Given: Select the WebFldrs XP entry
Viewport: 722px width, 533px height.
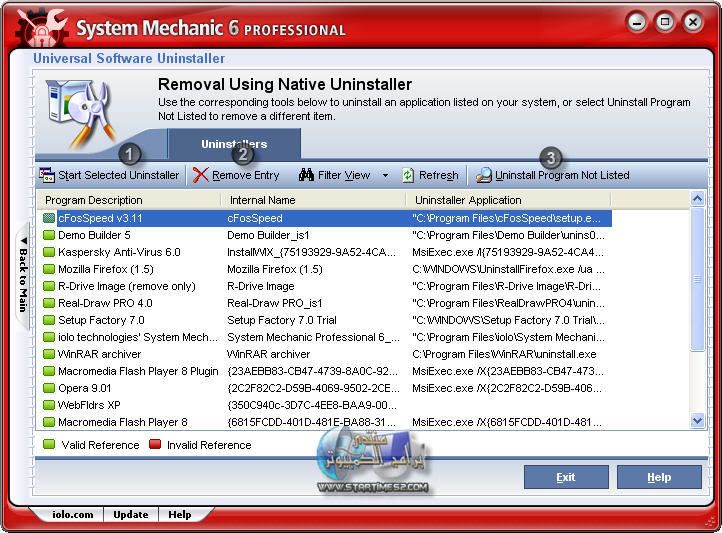Looking at the screenshot, I should (x=89, y=405).
